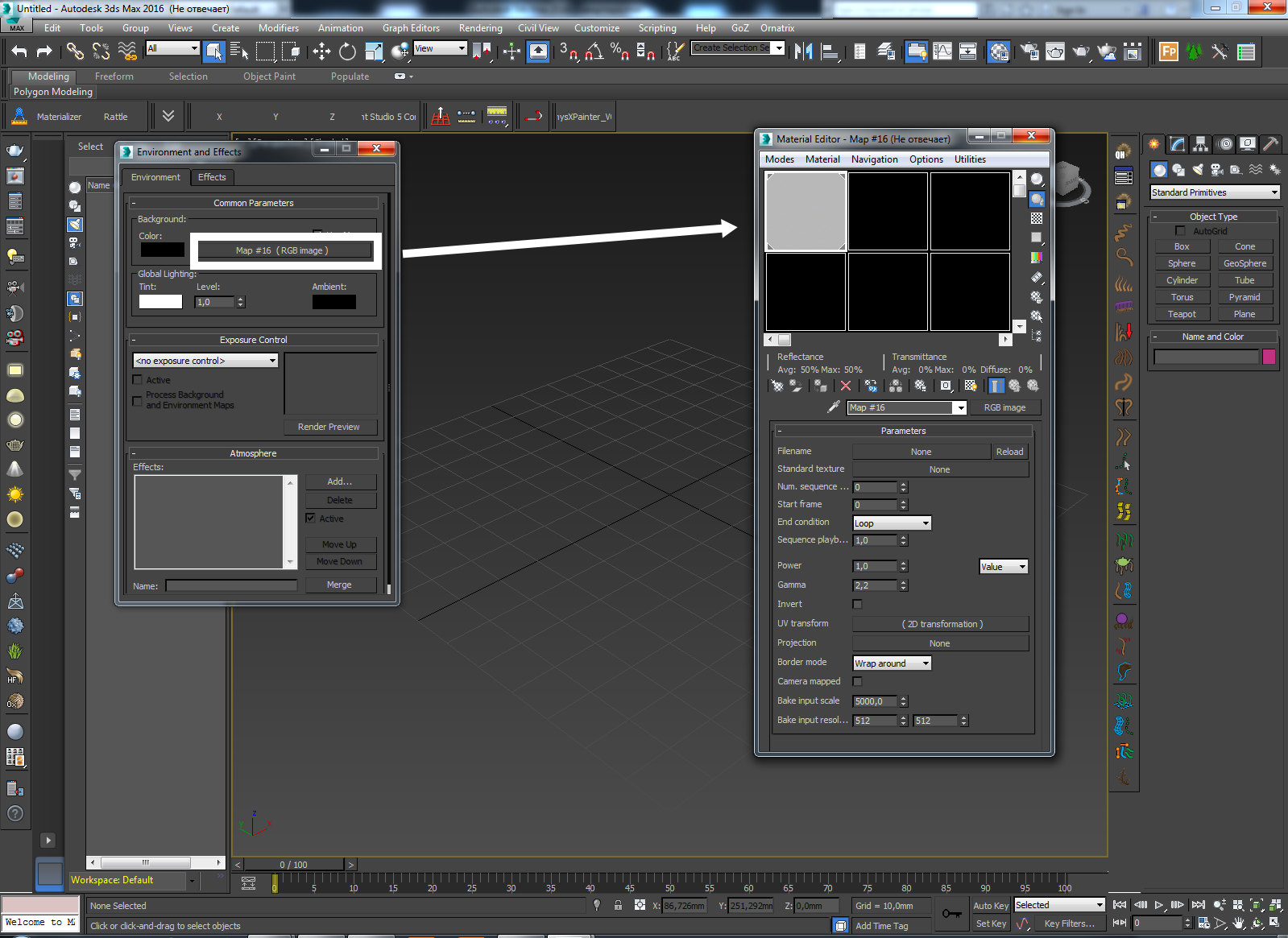Open the Power 'Value' dropdown

coord(1004,567)
